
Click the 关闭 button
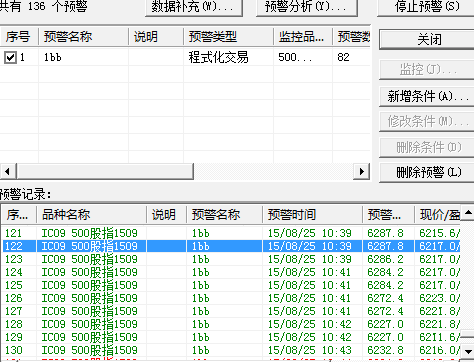(x=428, y=40)
